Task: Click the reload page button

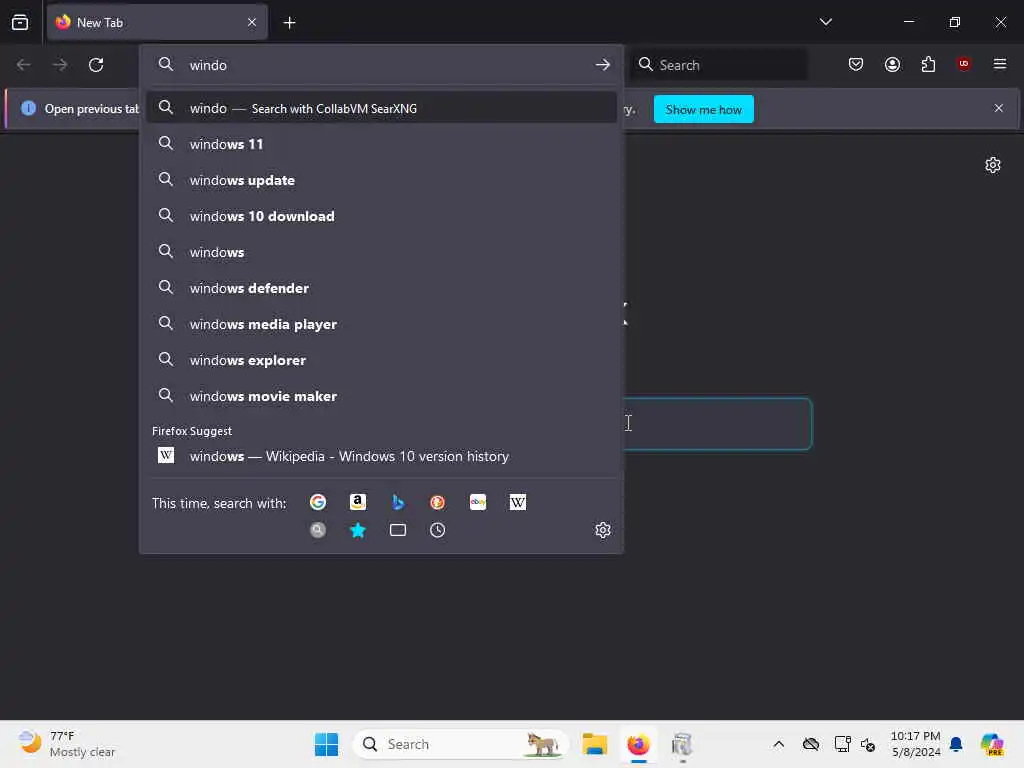Action: 96,65
